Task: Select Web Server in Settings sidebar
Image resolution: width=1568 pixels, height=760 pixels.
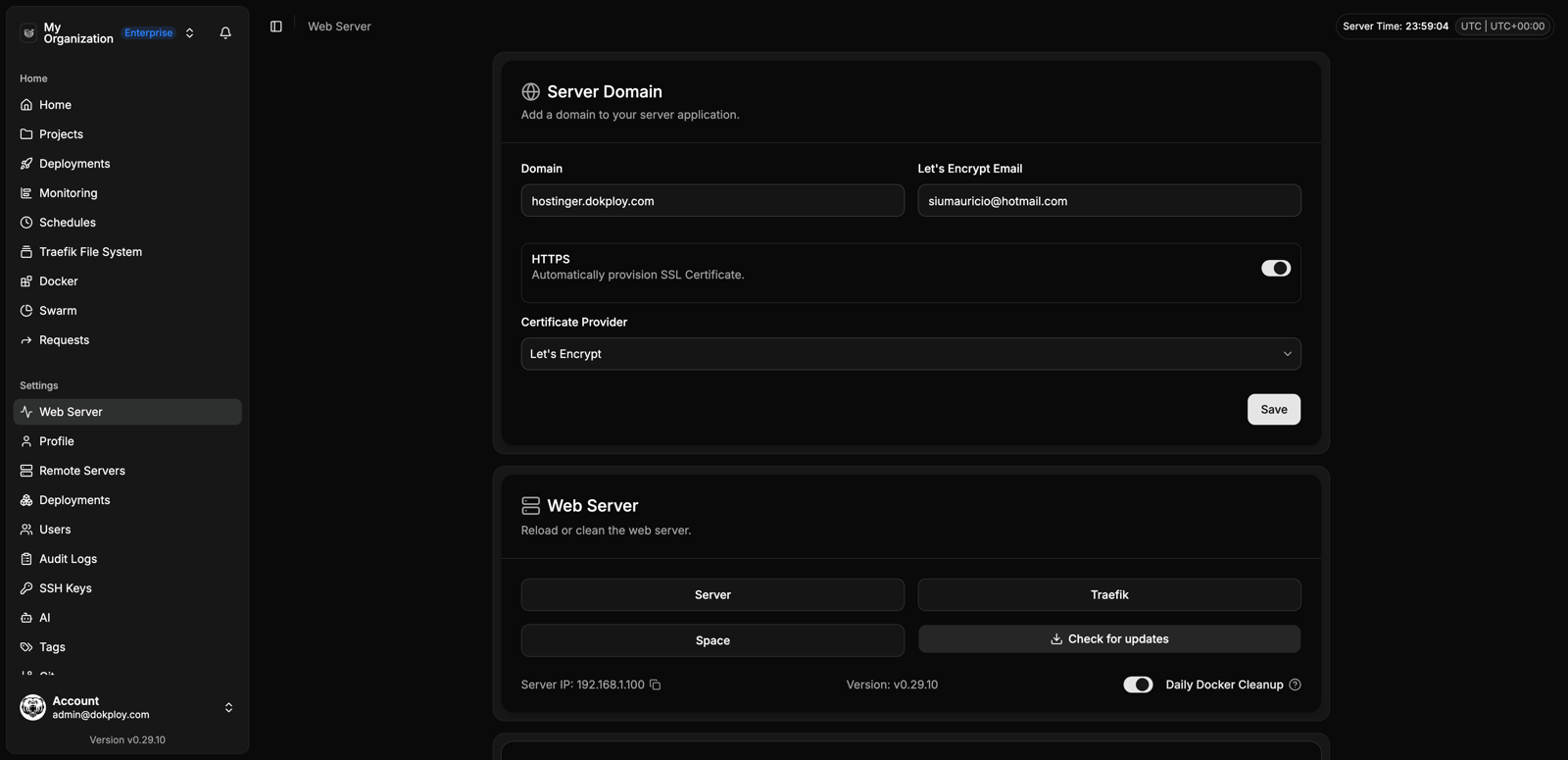Action: pos(127,412)
